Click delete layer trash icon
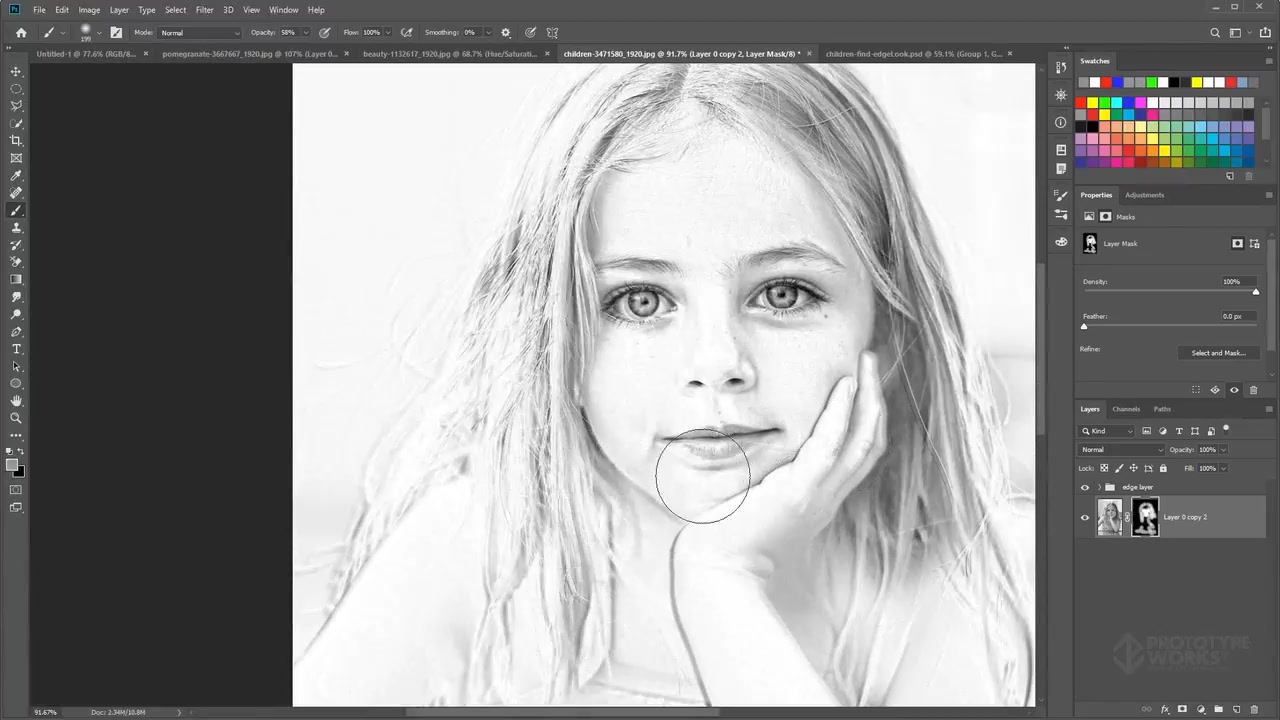This screenshot has width=1280, height=720. [1252, 709]
